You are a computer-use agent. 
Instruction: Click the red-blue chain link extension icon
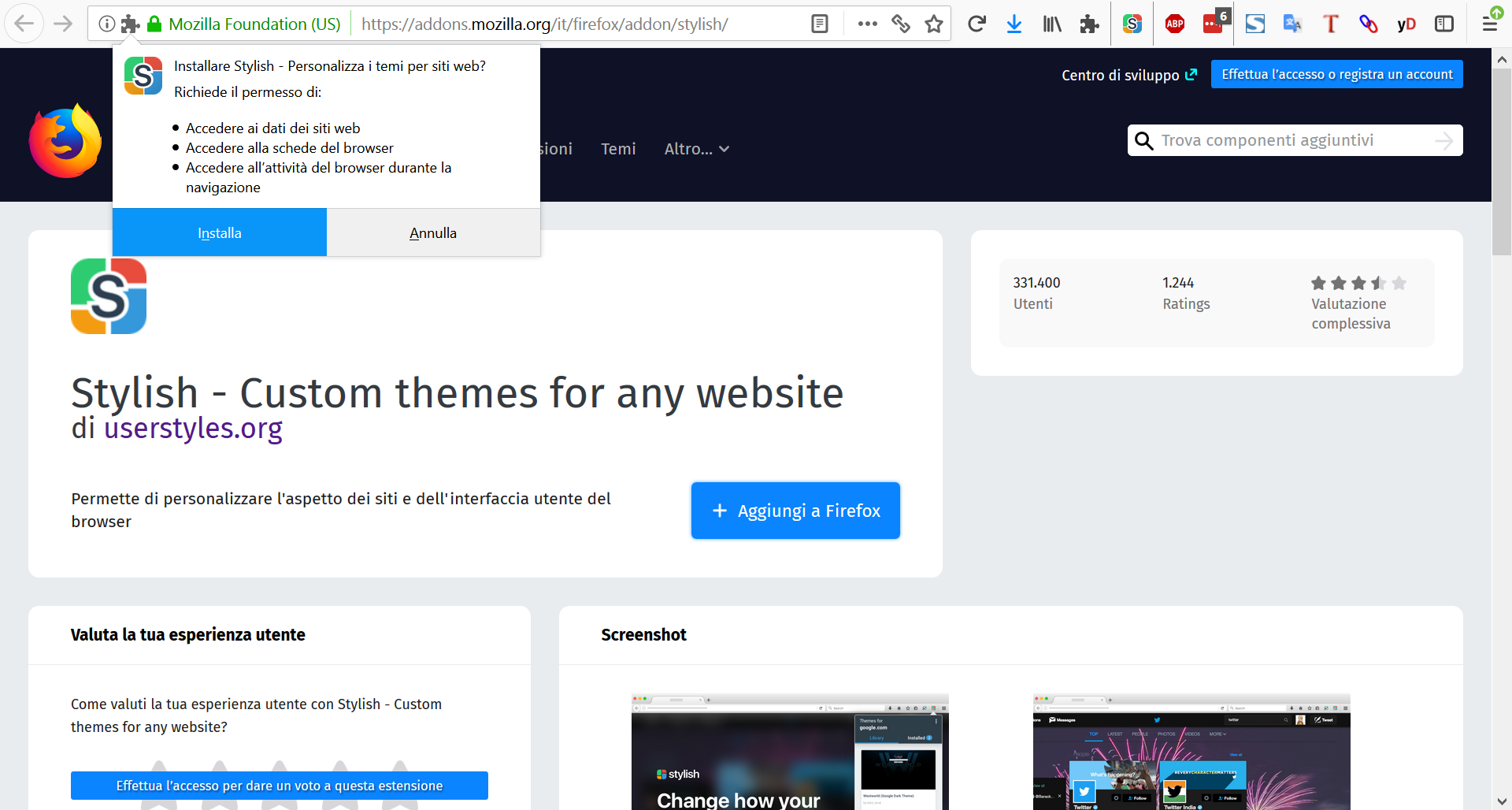coord(1369,24)
